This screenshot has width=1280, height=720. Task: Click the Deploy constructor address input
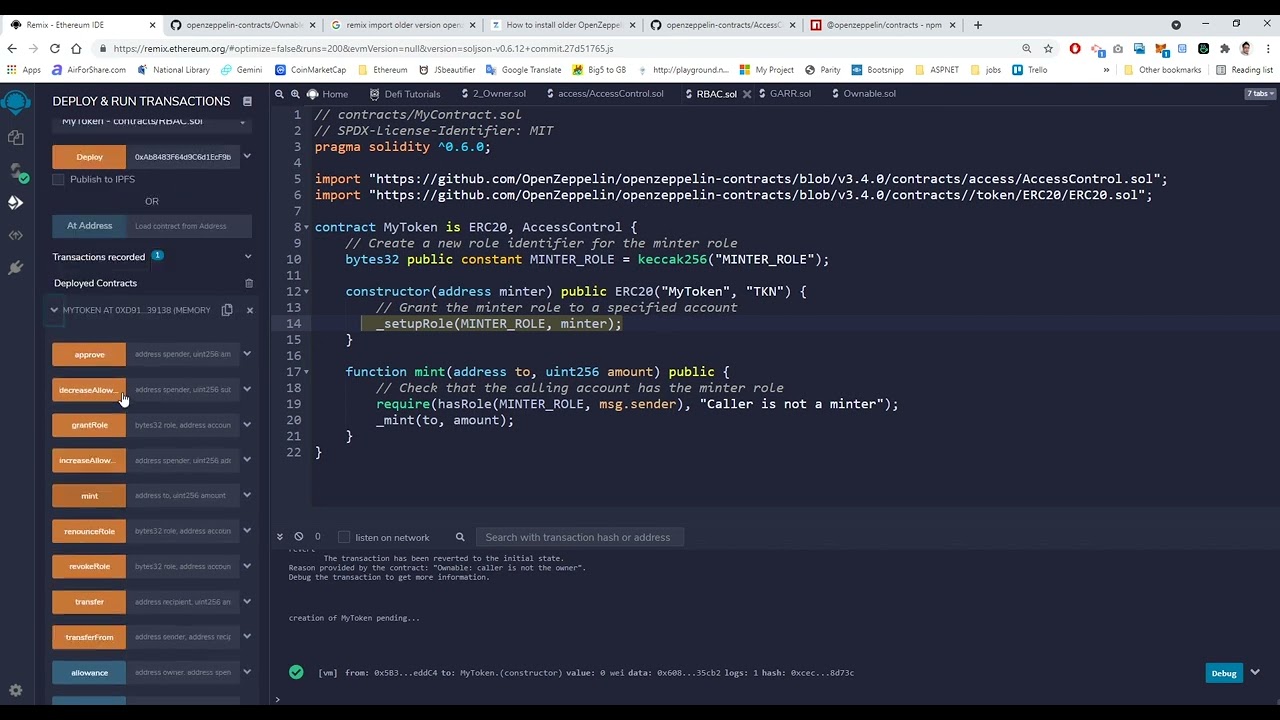coord(183,157)
